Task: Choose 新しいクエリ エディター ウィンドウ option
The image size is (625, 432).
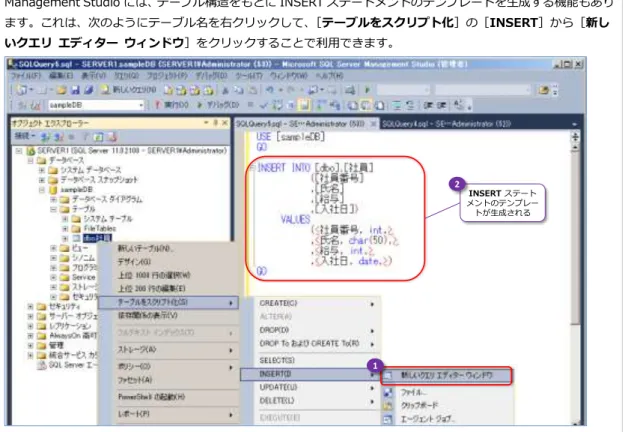Action: tap(446, 375)
